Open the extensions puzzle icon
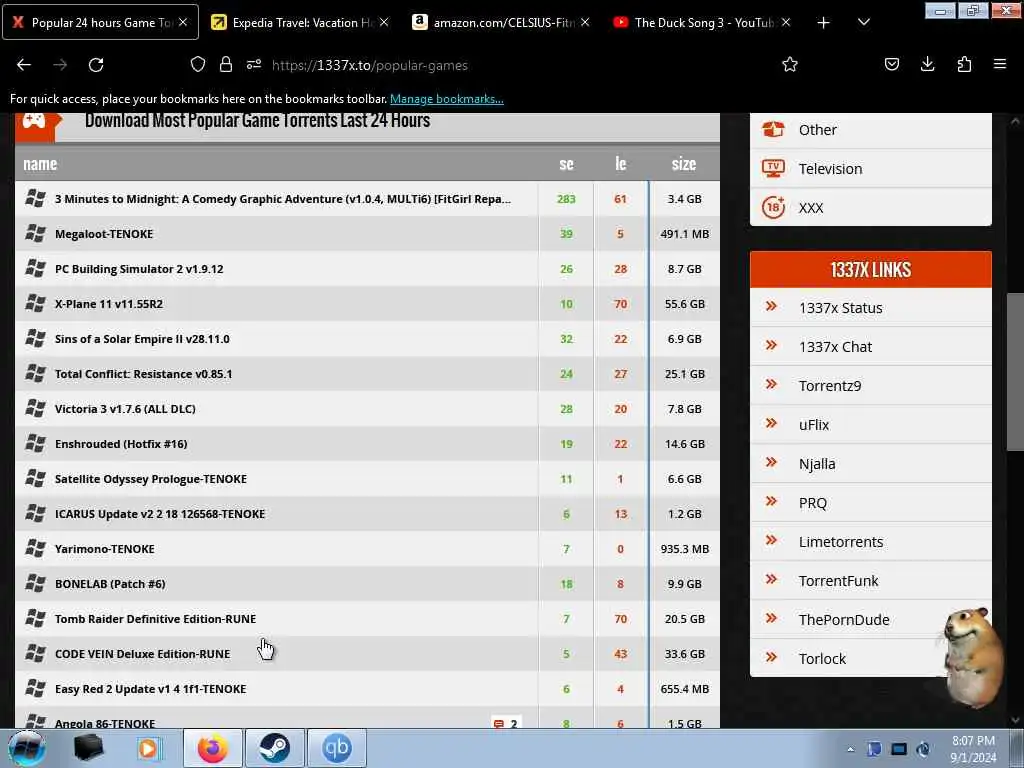Screen dimensions: 1024x768 point(964,65)
